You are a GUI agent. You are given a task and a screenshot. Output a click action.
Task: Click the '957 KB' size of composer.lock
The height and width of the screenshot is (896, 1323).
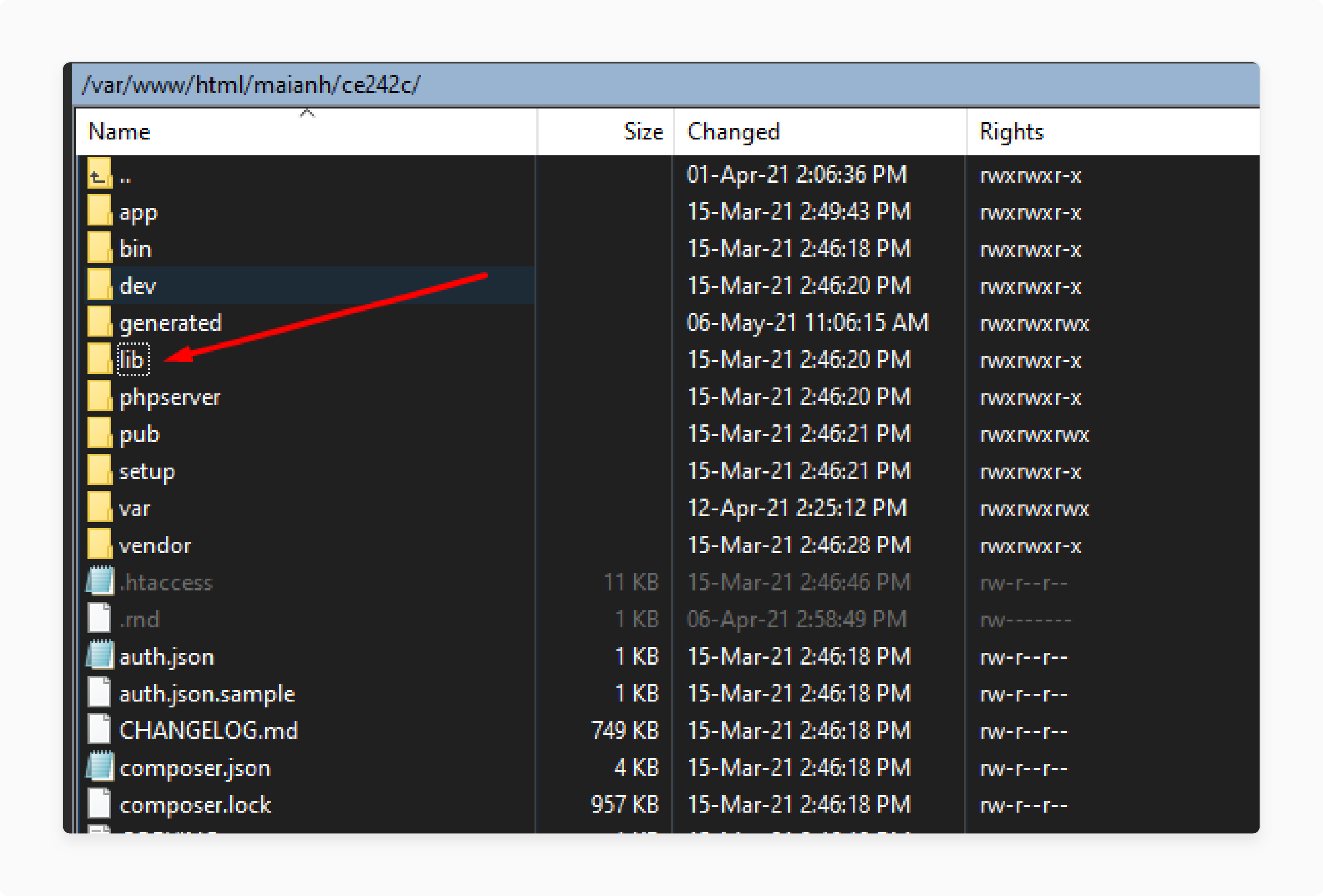625,804
